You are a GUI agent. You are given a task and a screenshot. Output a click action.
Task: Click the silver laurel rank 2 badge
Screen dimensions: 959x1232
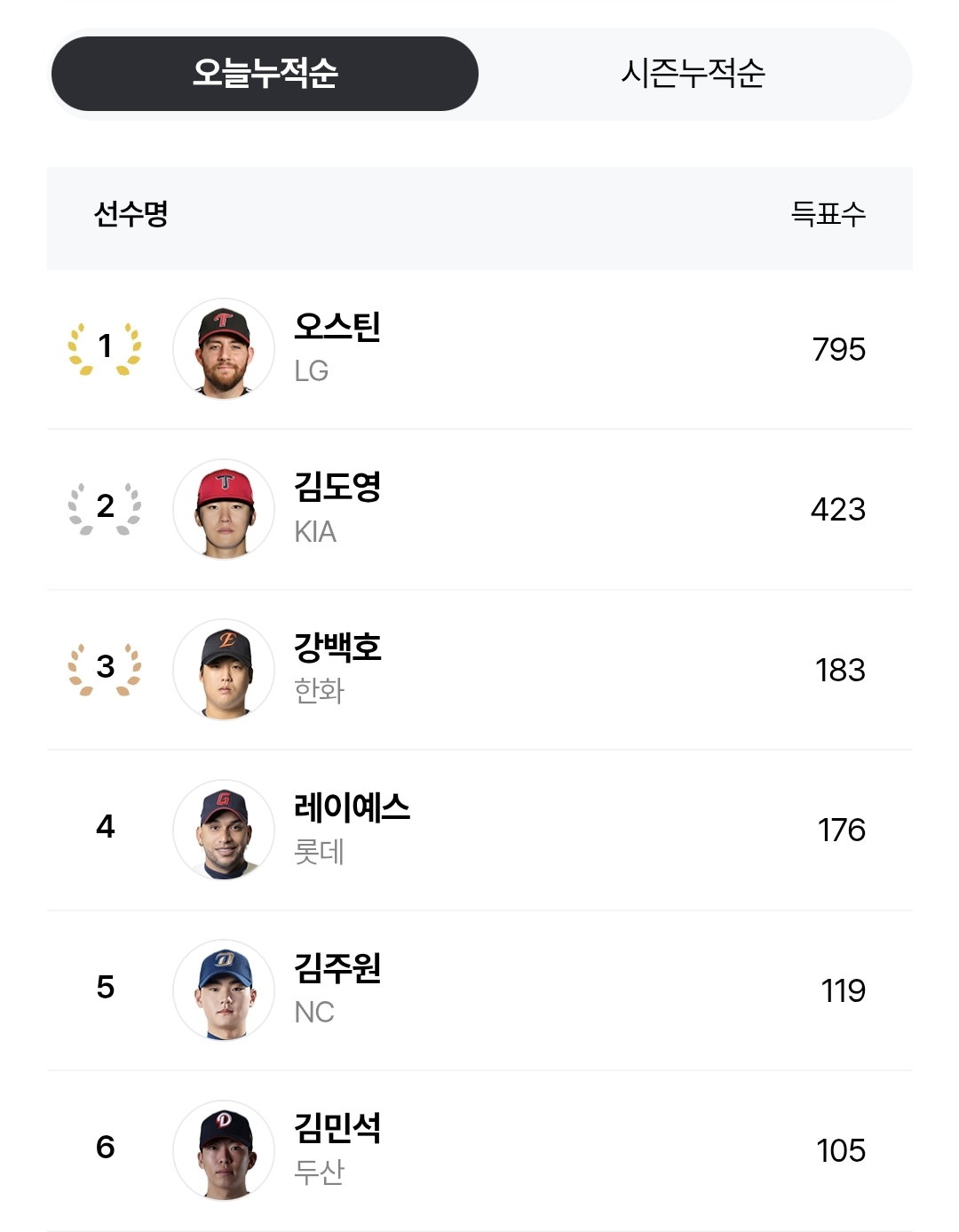[x=105, y=508]
